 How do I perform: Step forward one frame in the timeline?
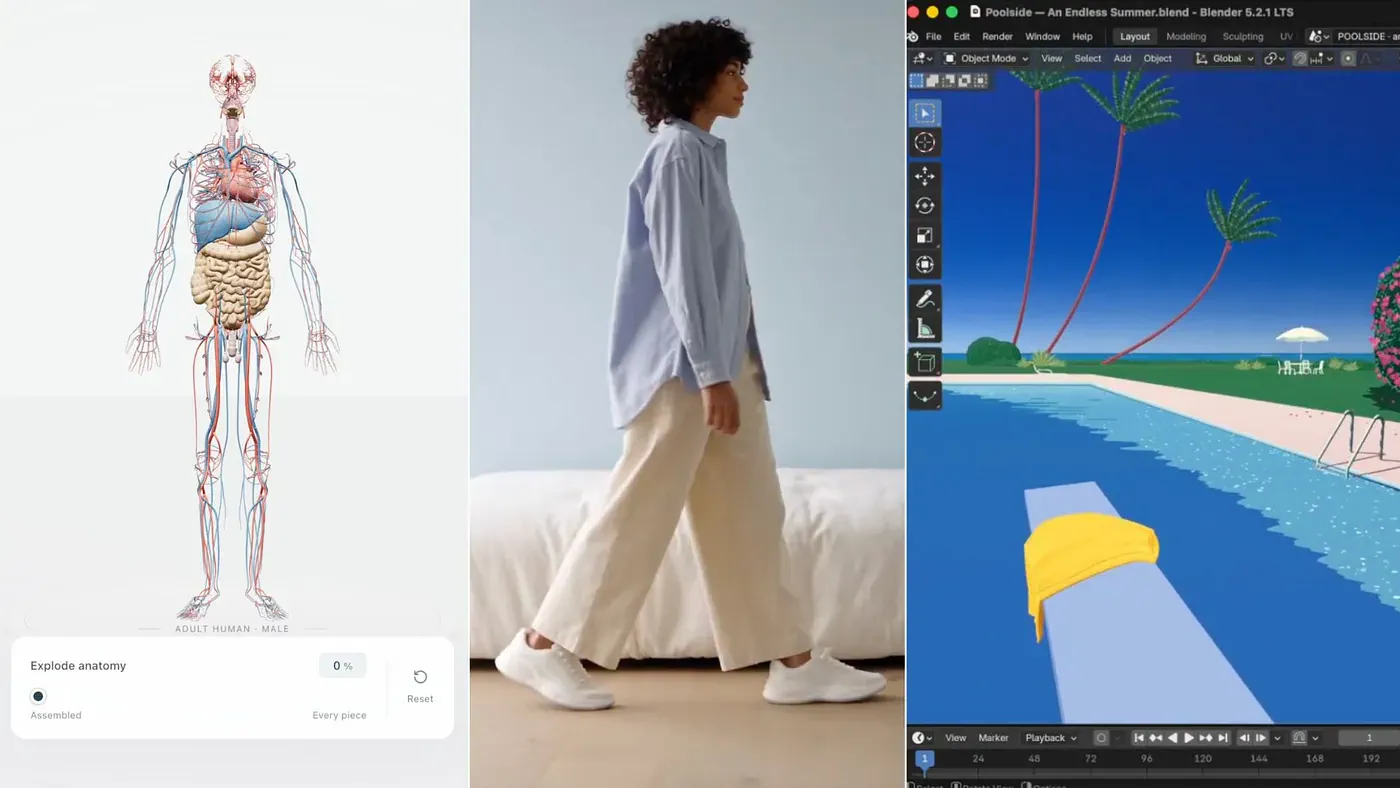1261,738
